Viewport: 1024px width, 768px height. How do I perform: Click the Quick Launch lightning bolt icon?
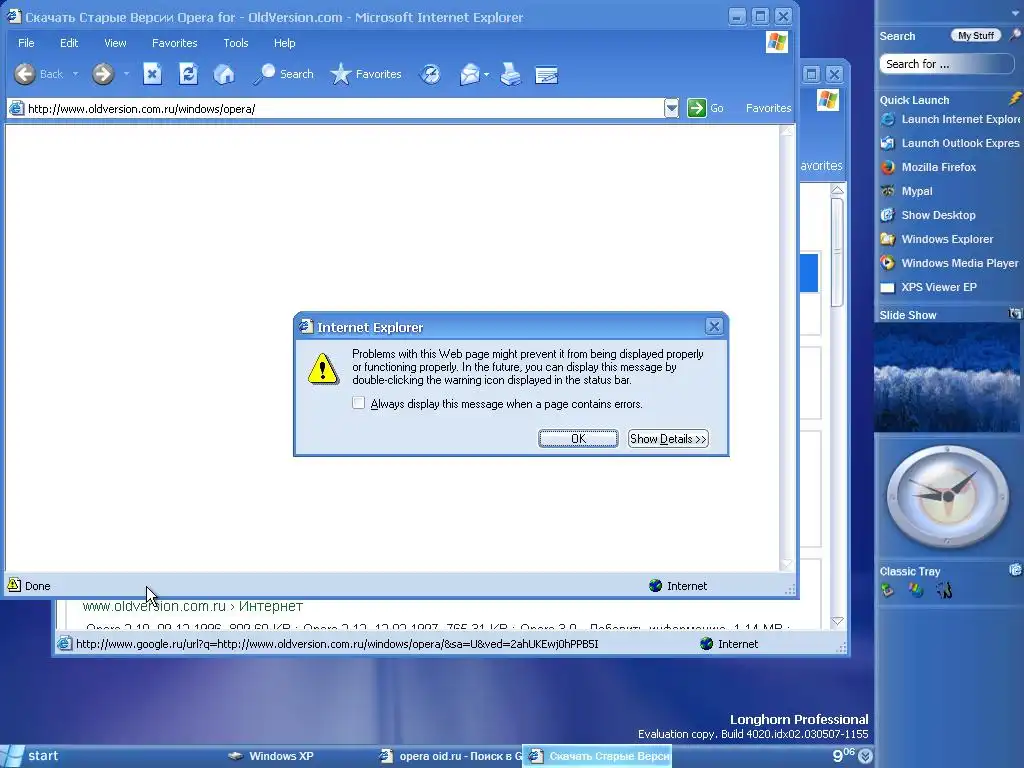coord(1015,99)
